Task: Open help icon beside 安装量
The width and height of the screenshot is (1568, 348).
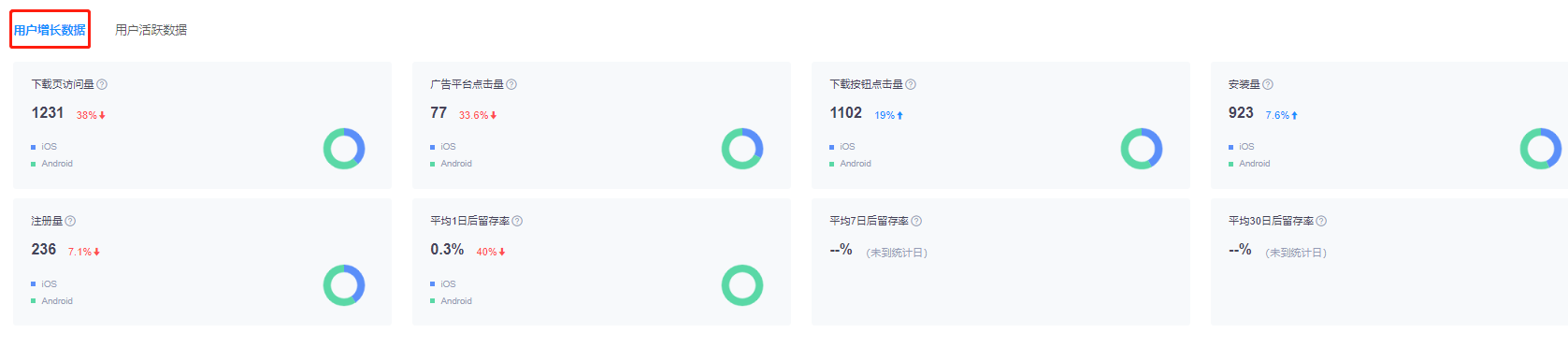Action: 1268,84
